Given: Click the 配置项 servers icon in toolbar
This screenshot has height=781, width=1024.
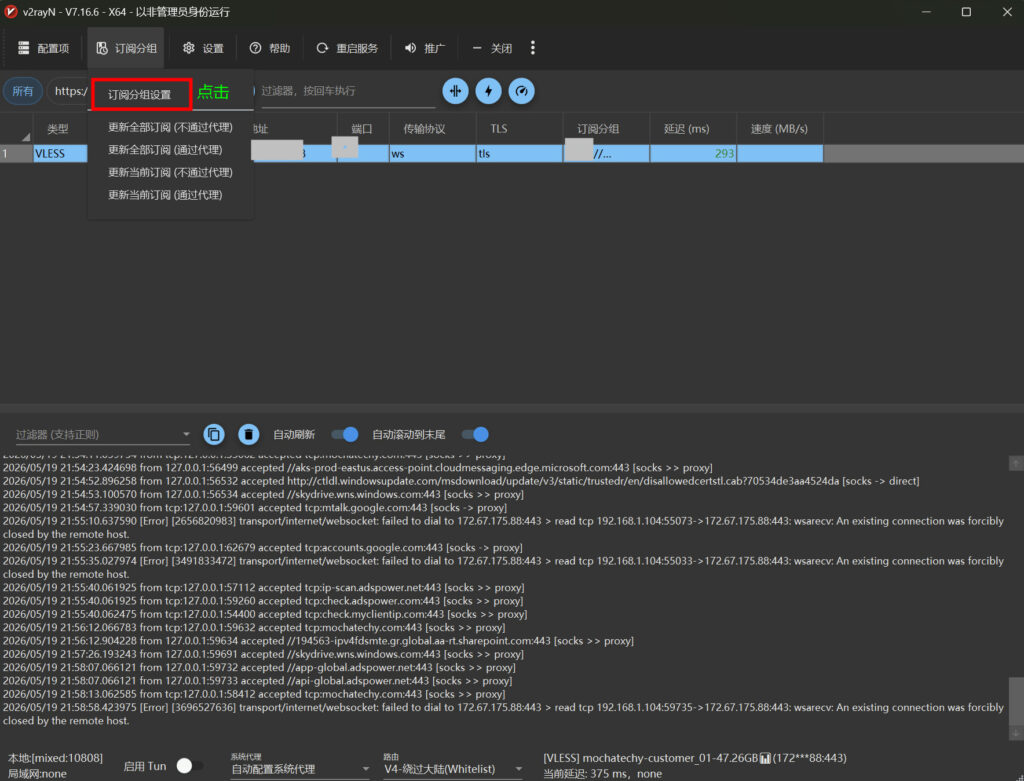Looking at the screenshot, I should (x=24, y=48).
